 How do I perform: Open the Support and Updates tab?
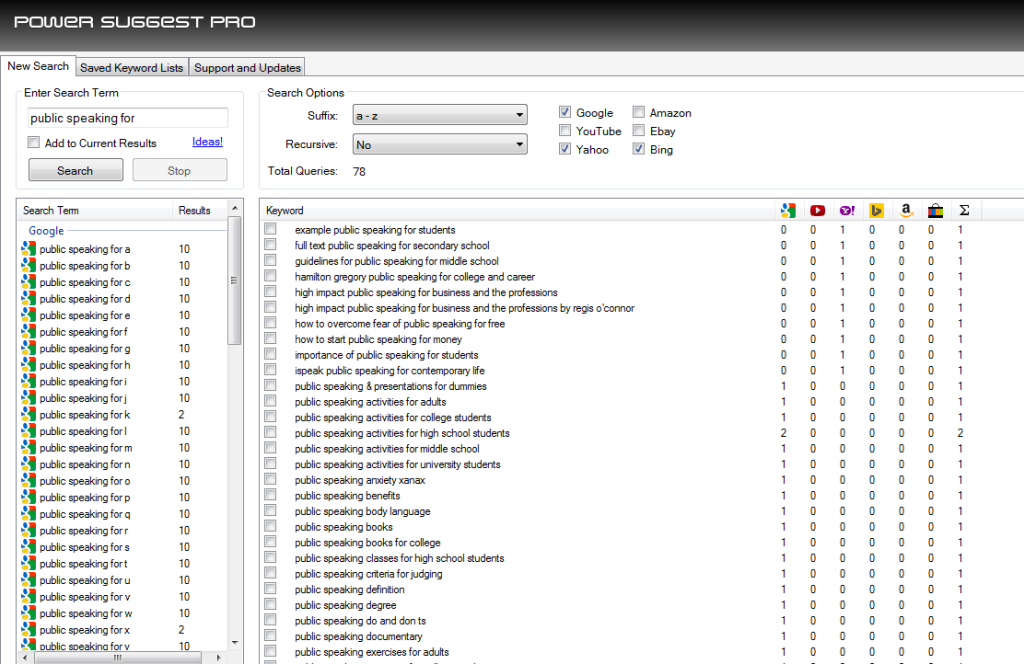[247, 68]
